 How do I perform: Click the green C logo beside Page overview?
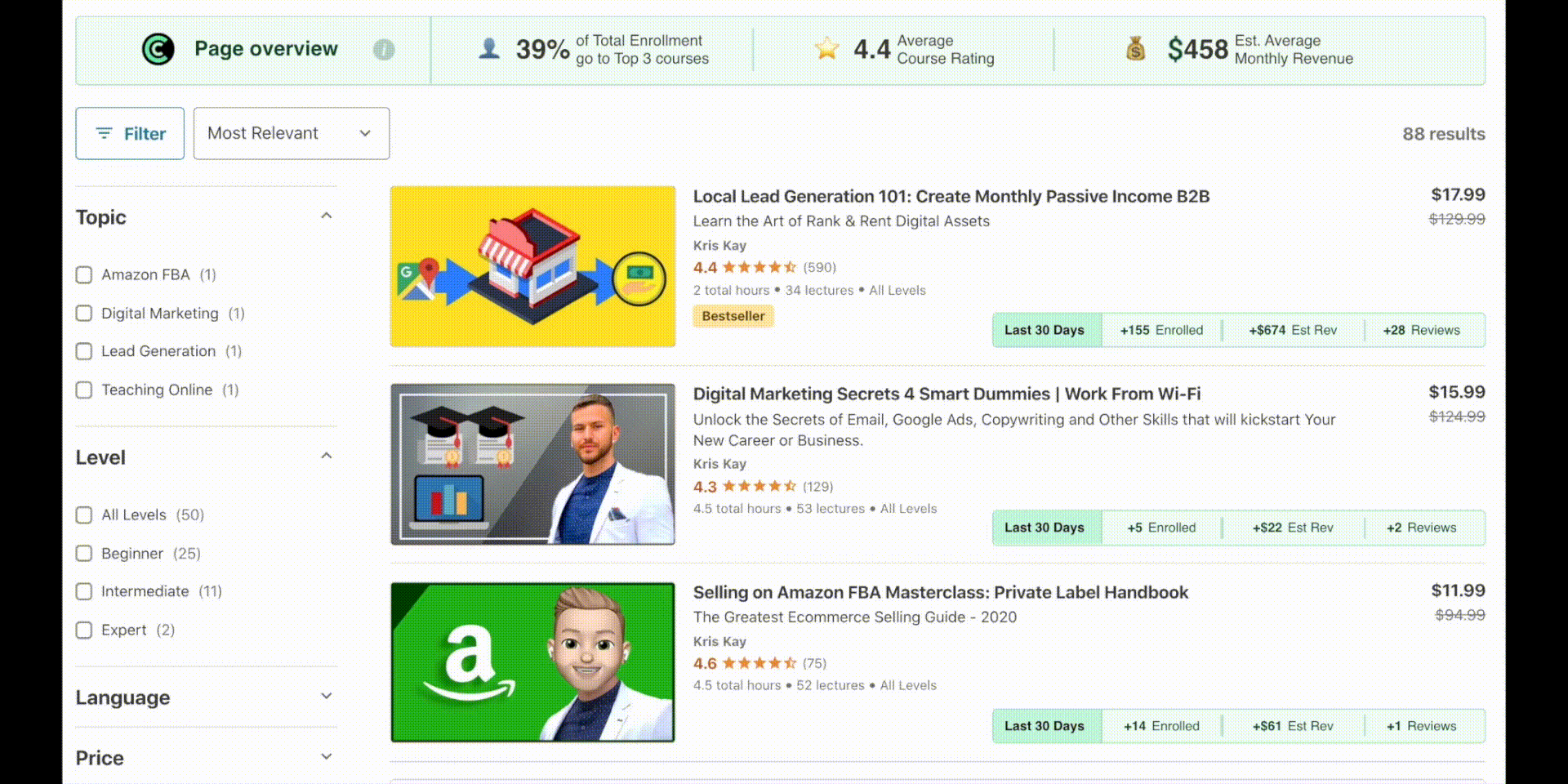(x=158, y=49)
